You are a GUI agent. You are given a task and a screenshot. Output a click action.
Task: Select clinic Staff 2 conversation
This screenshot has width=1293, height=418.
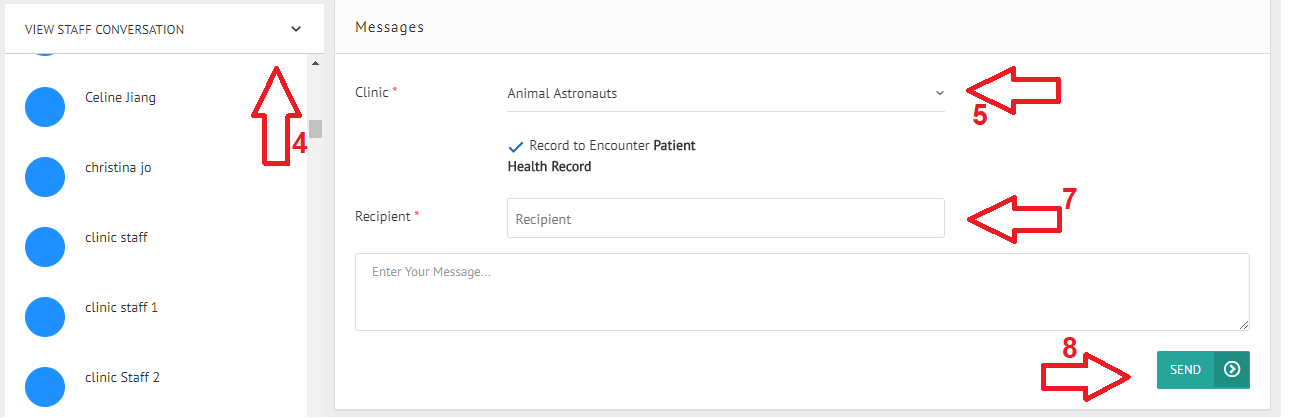pos(123,378)
